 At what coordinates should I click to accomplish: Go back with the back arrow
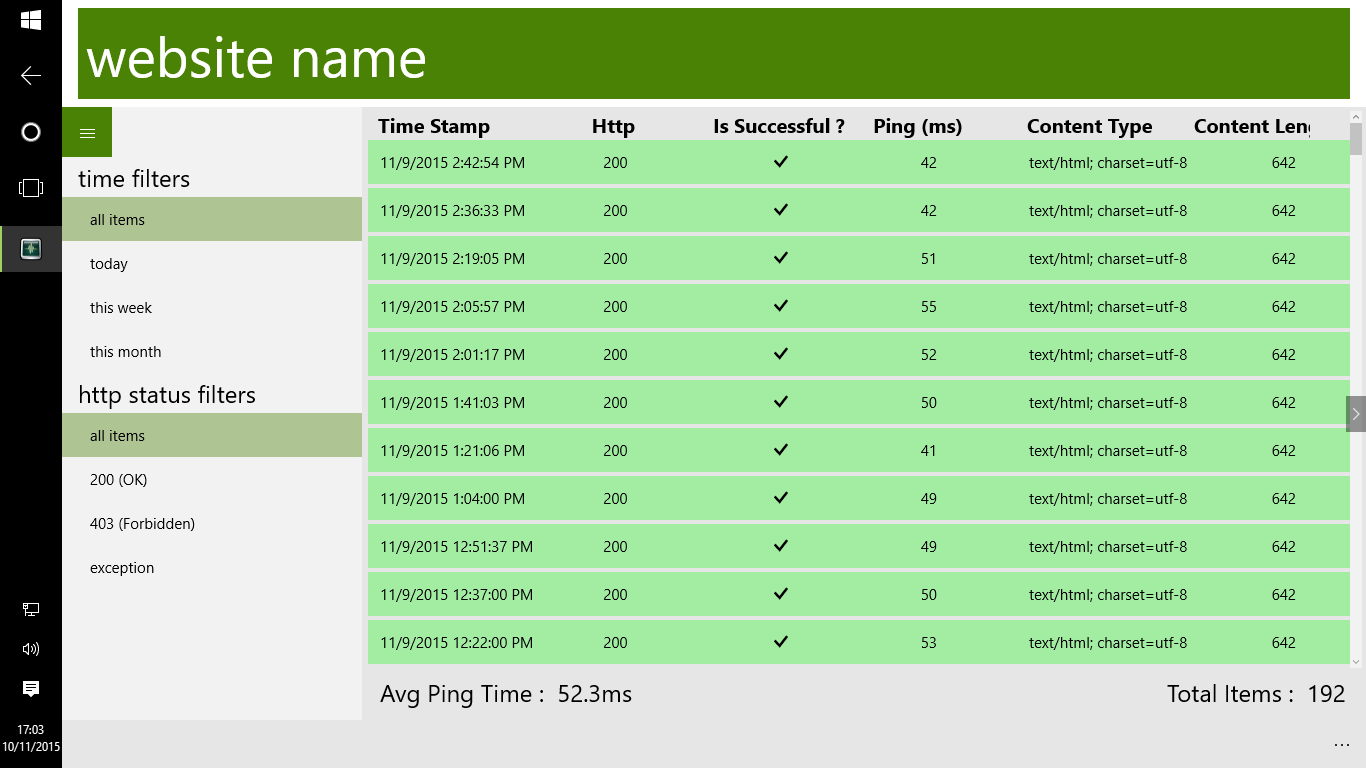[31, 75]
